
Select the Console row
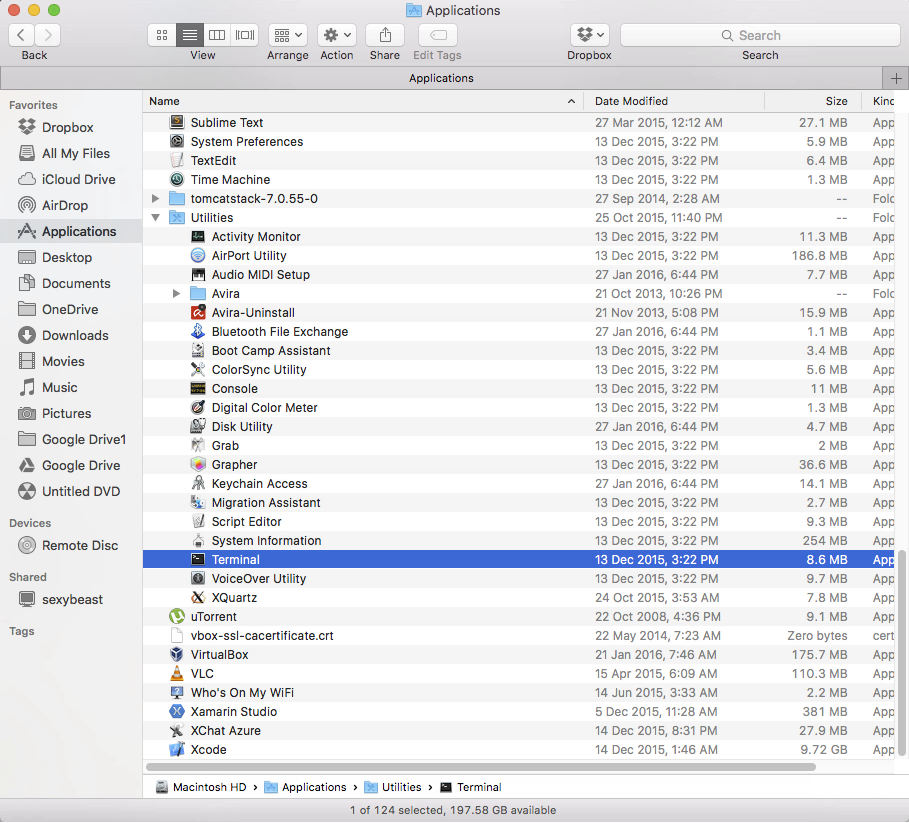[x=519, y=389]
